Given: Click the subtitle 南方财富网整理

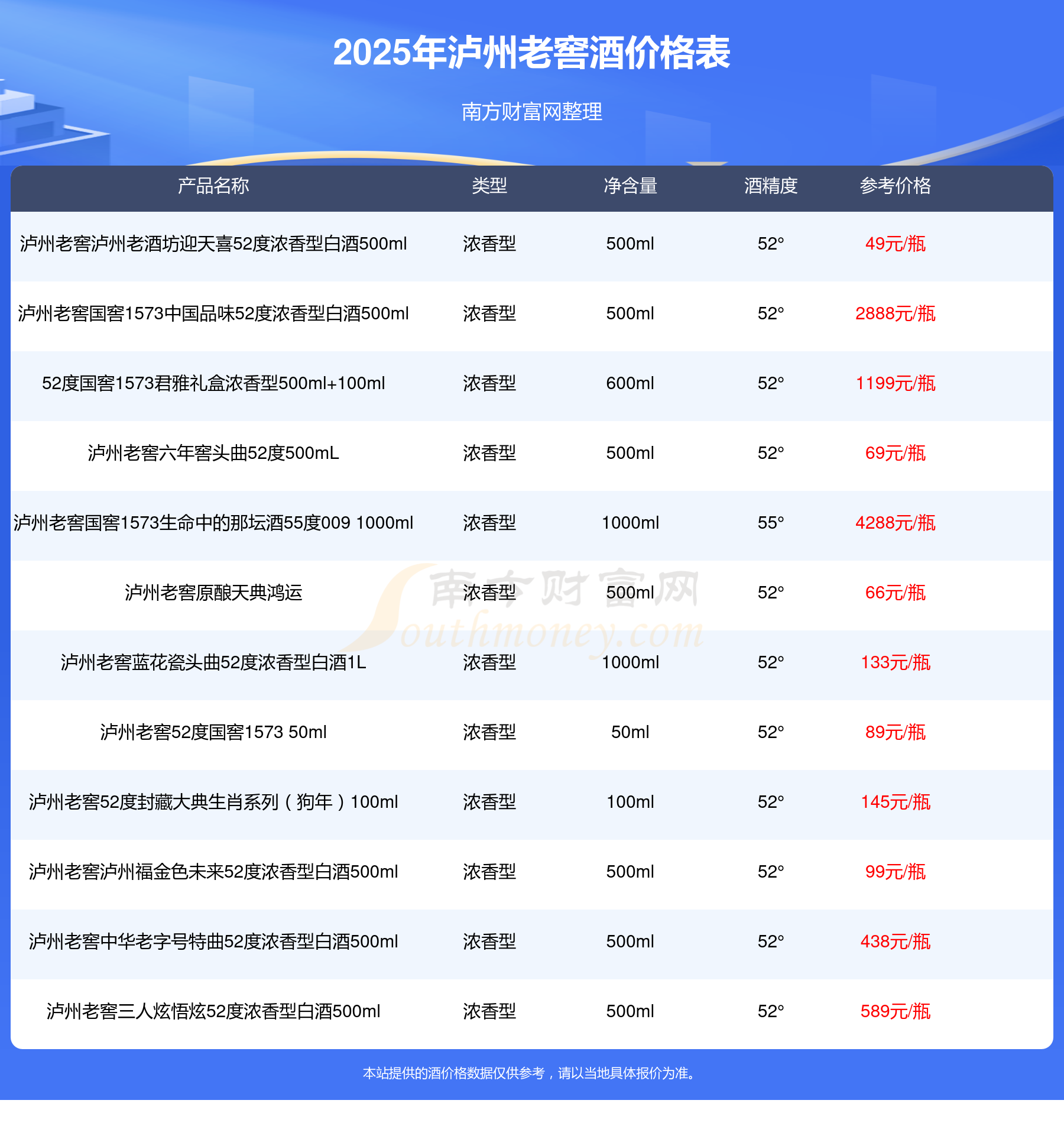Looking at the screenshot, I should 531,111.
